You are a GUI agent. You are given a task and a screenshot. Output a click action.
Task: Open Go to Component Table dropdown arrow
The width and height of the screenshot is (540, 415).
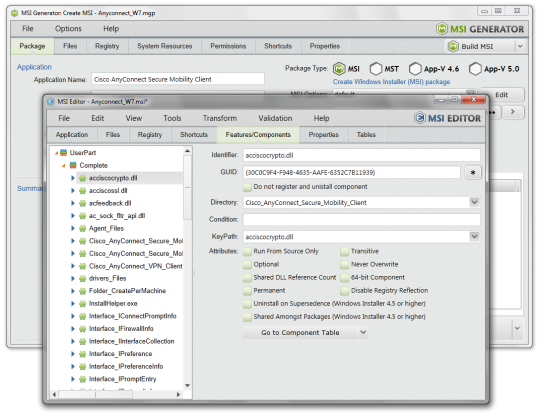pos(363,333)
